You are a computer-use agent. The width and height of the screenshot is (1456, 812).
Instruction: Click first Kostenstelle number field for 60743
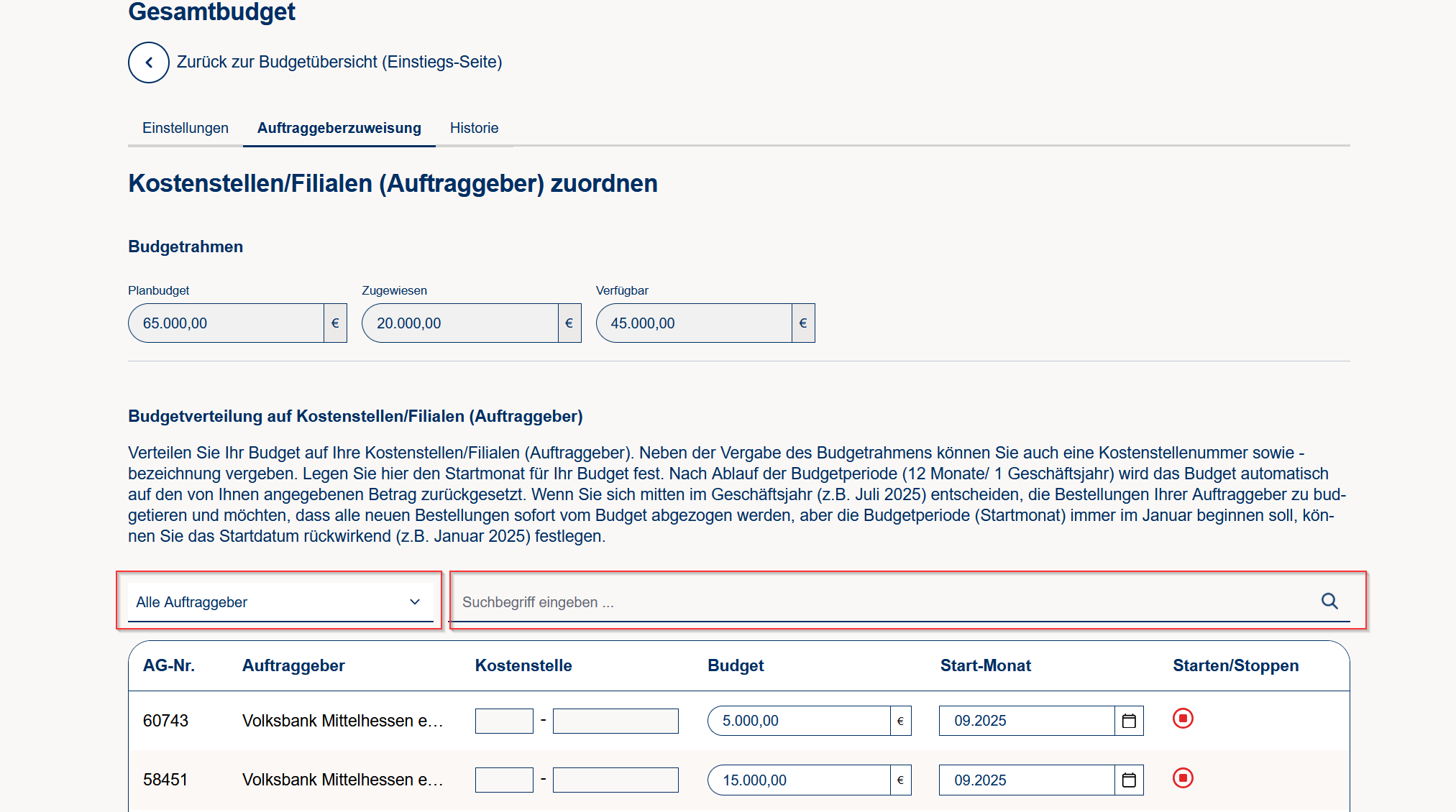point(504,721)
